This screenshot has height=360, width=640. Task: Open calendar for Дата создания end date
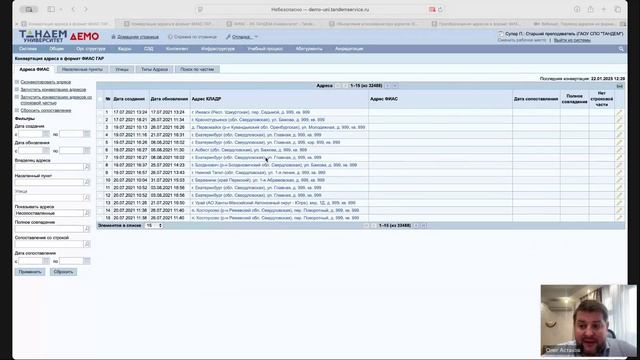coord(87,134)
